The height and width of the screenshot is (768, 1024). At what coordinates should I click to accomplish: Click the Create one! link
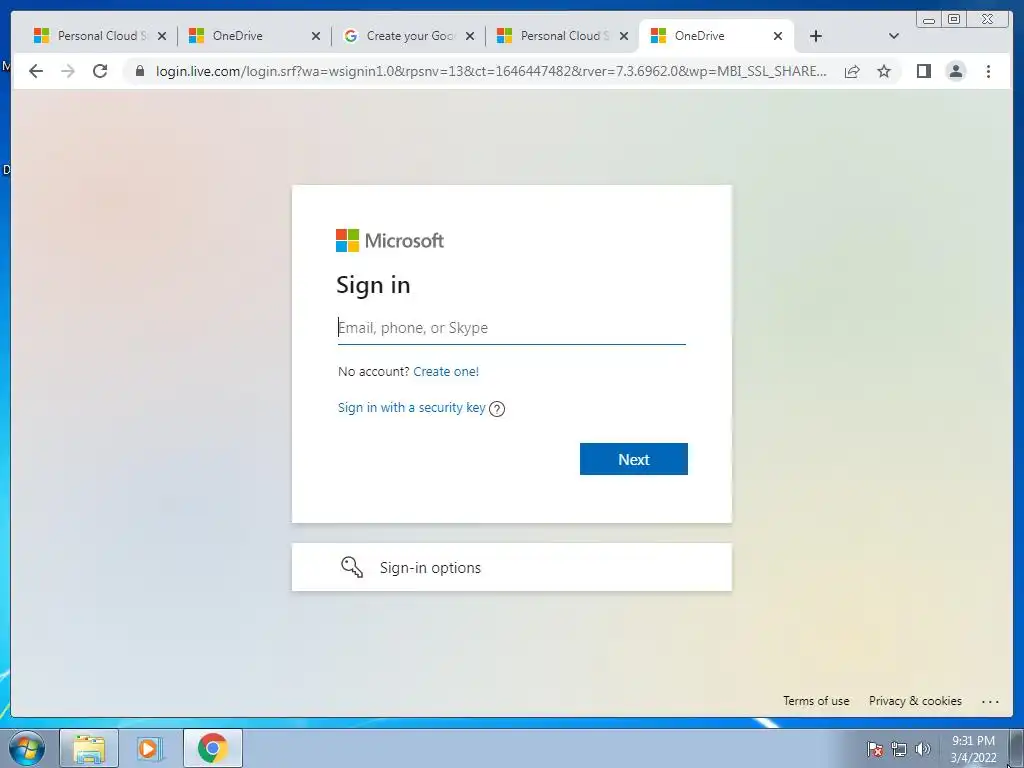pyautogui.click(x=446, y=372)
